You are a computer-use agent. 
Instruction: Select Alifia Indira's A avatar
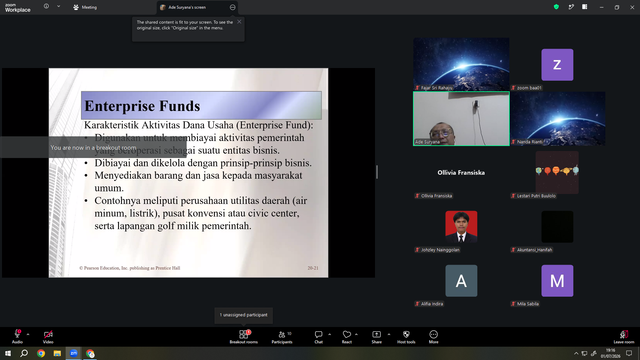pyautogui.click(x=461, y=281)
